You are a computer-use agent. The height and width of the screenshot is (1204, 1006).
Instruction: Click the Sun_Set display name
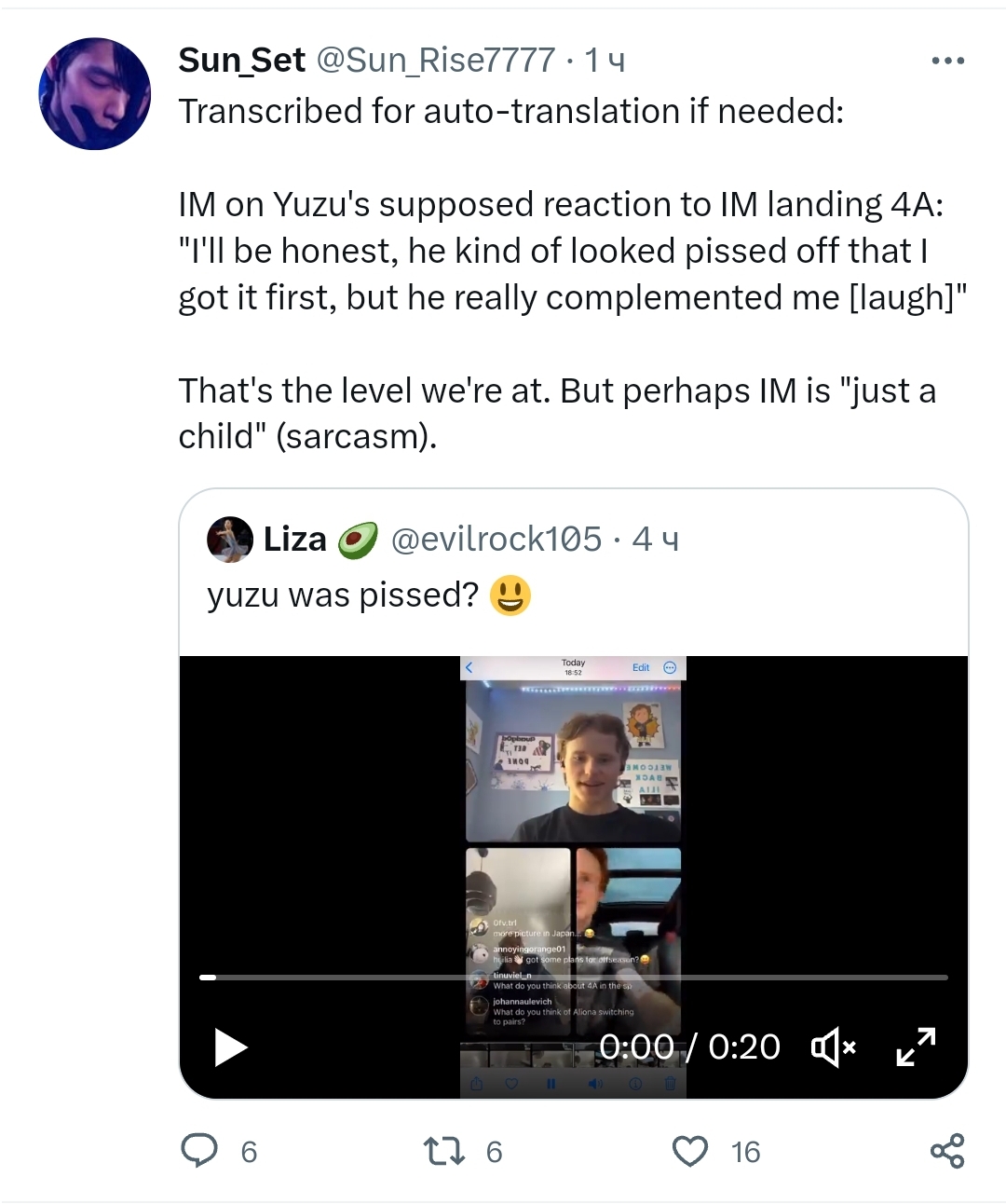241,61
